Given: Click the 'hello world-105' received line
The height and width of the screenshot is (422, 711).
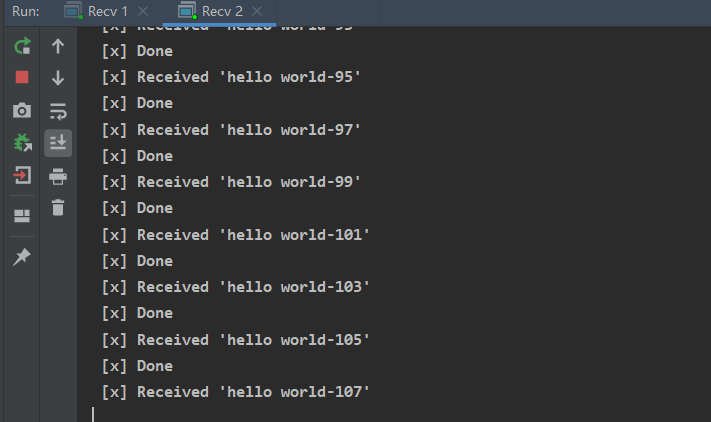Looking at the screenshot, I should coord(236,340).
